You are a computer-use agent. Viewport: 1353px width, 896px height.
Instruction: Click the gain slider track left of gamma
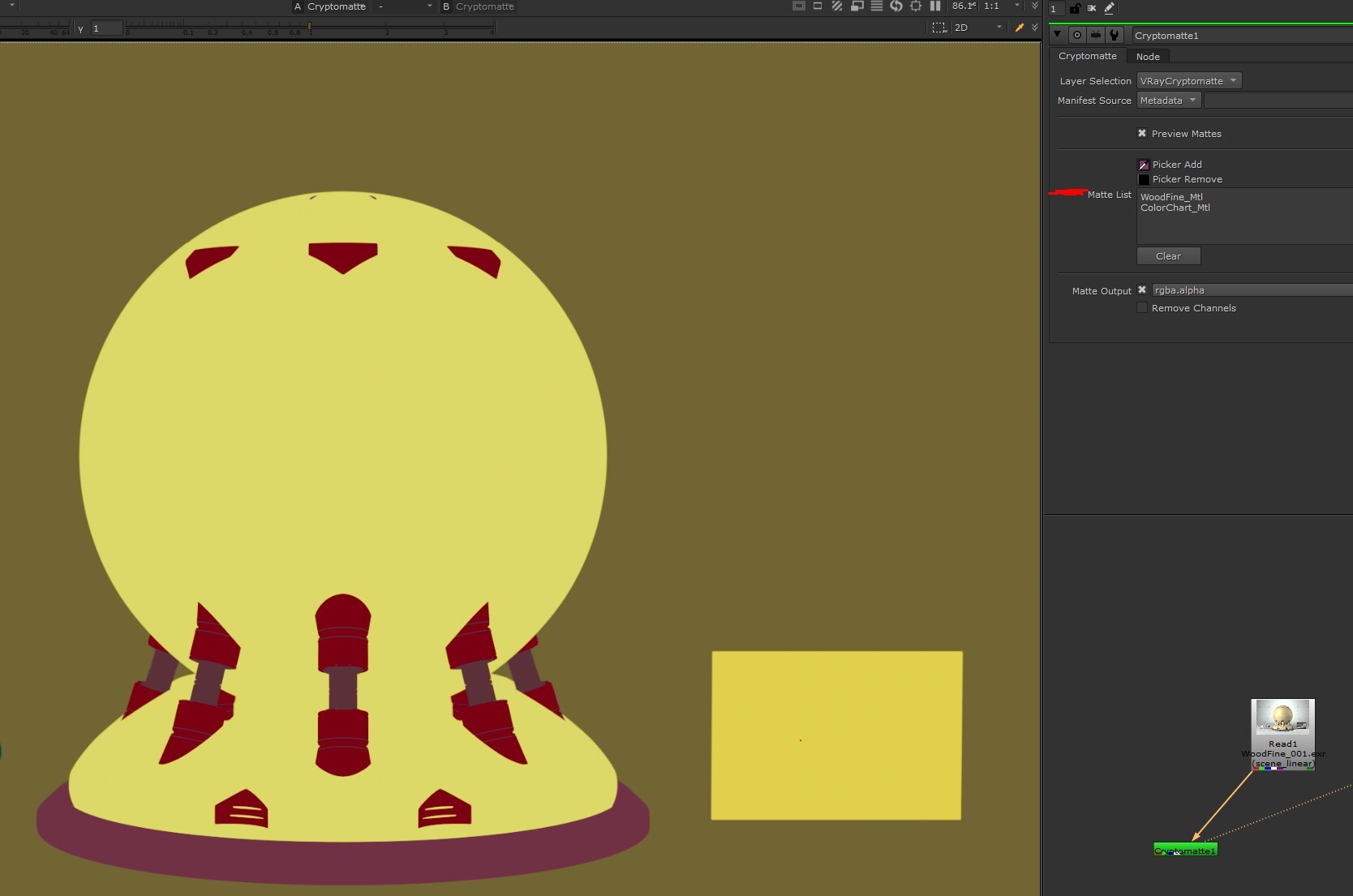click(x=36, y=28)
